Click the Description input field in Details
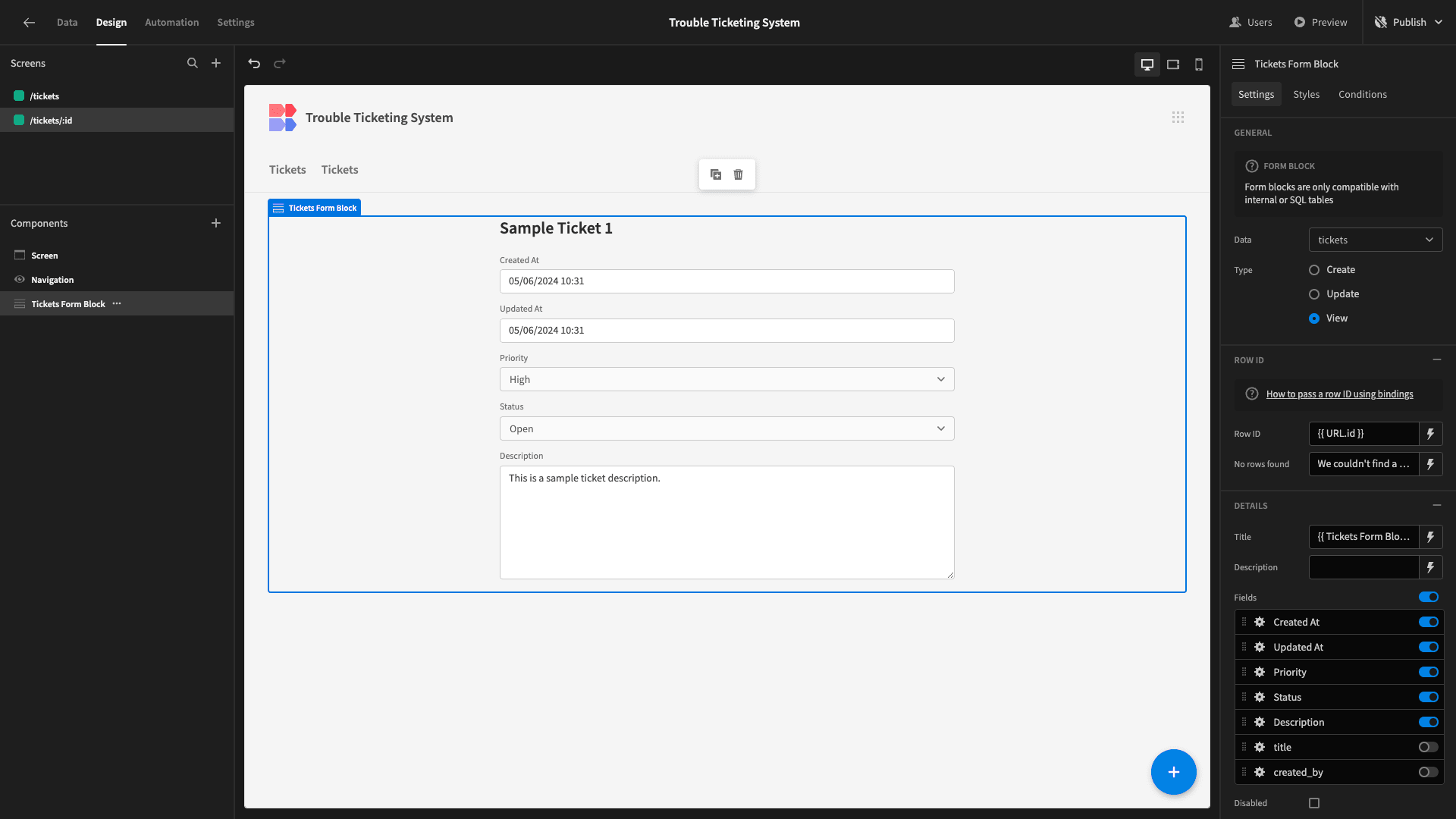The height and width of the screenshot is (819, 1456). (1365, 567)
